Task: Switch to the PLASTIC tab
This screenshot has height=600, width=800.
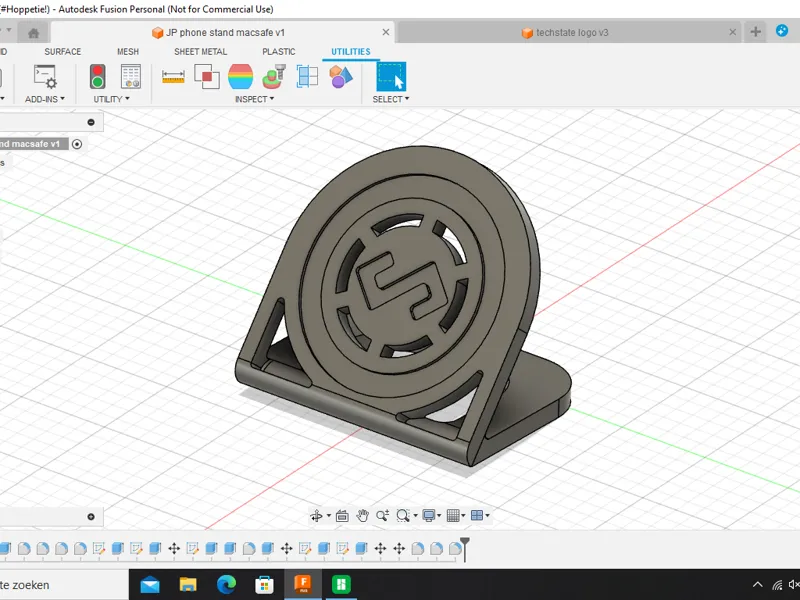Action: (279, 52)
